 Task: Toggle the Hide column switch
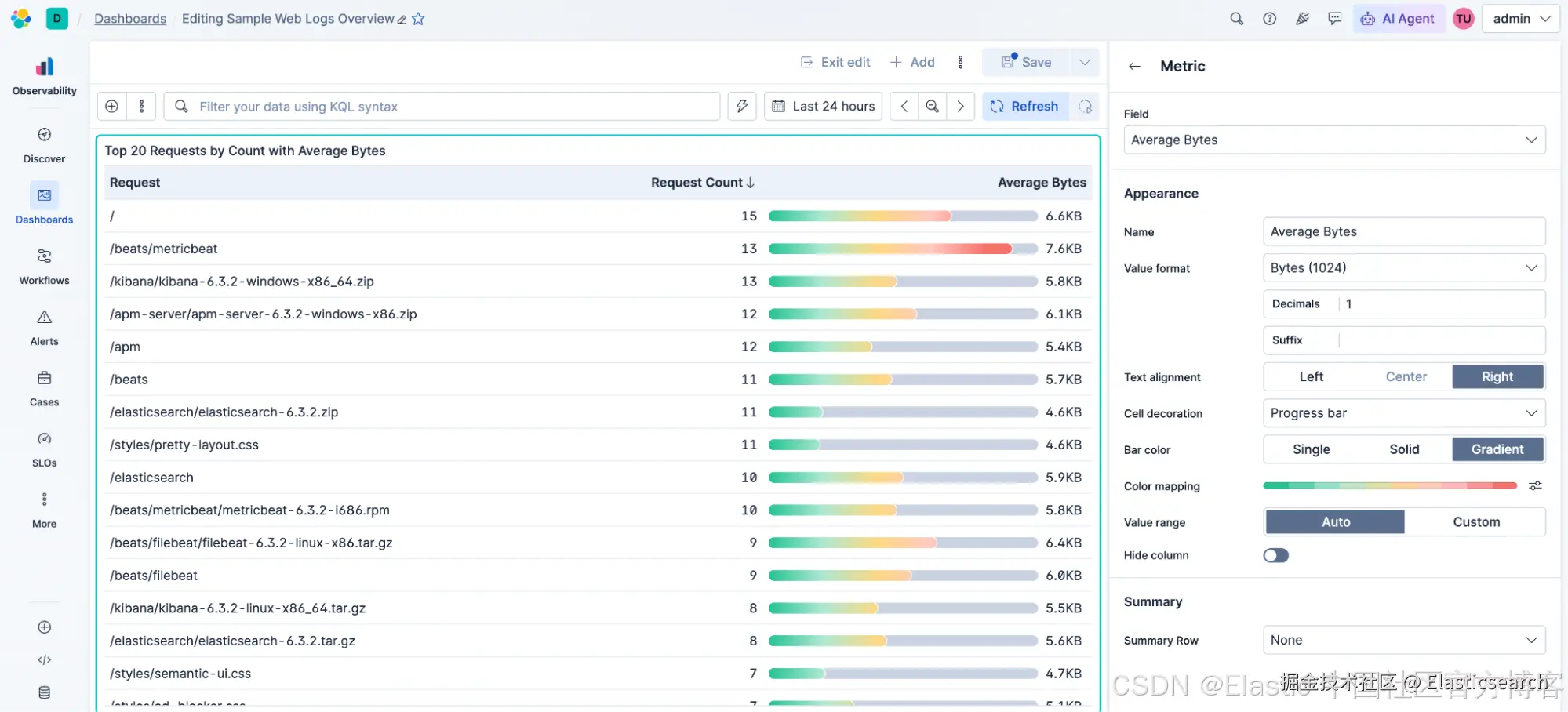point(1275,555)
